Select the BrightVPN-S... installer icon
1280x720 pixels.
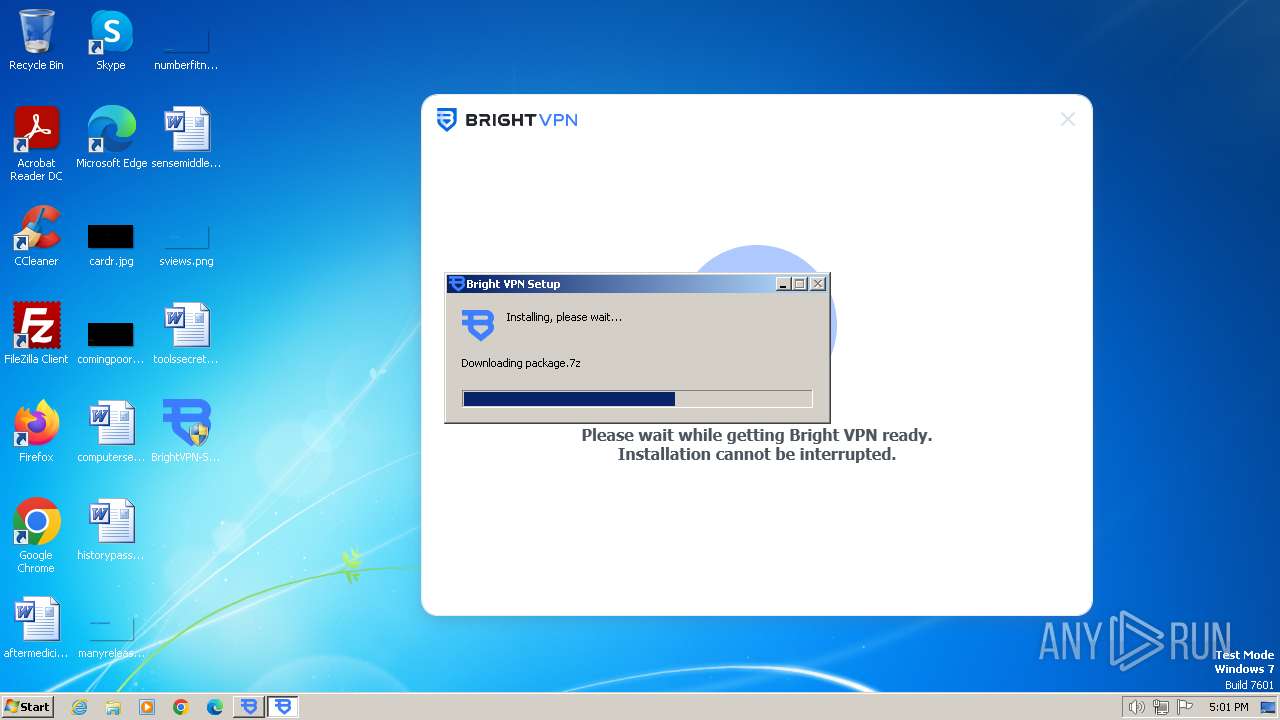(186, 432)
